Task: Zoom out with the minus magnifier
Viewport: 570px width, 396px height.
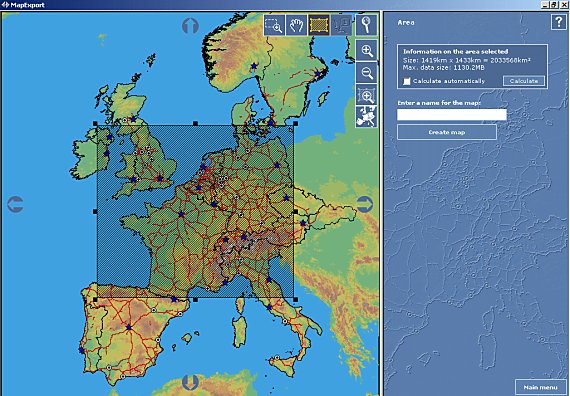Action: [x=366, y=73]
